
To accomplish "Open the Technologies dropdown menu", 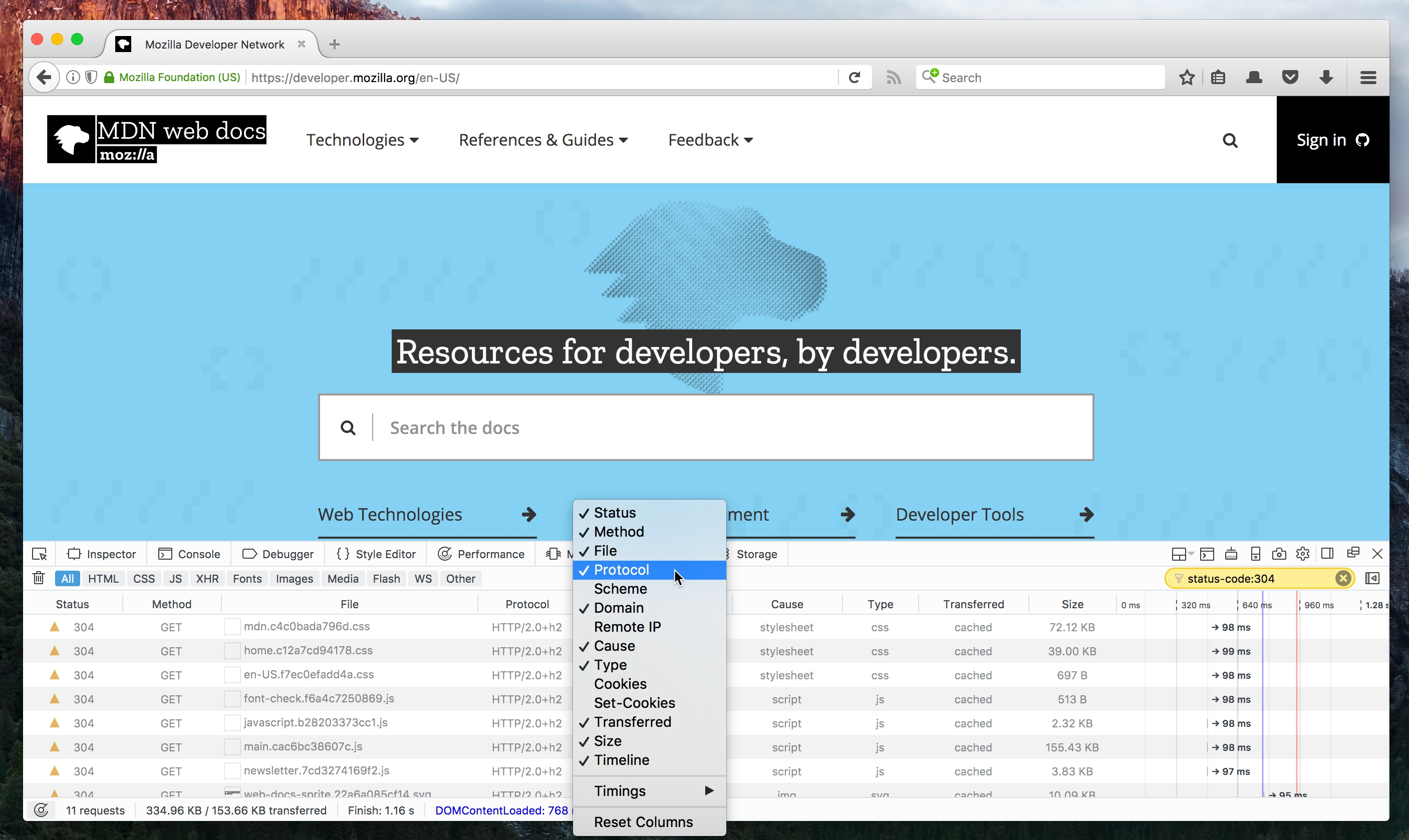I will coord(362,139).
